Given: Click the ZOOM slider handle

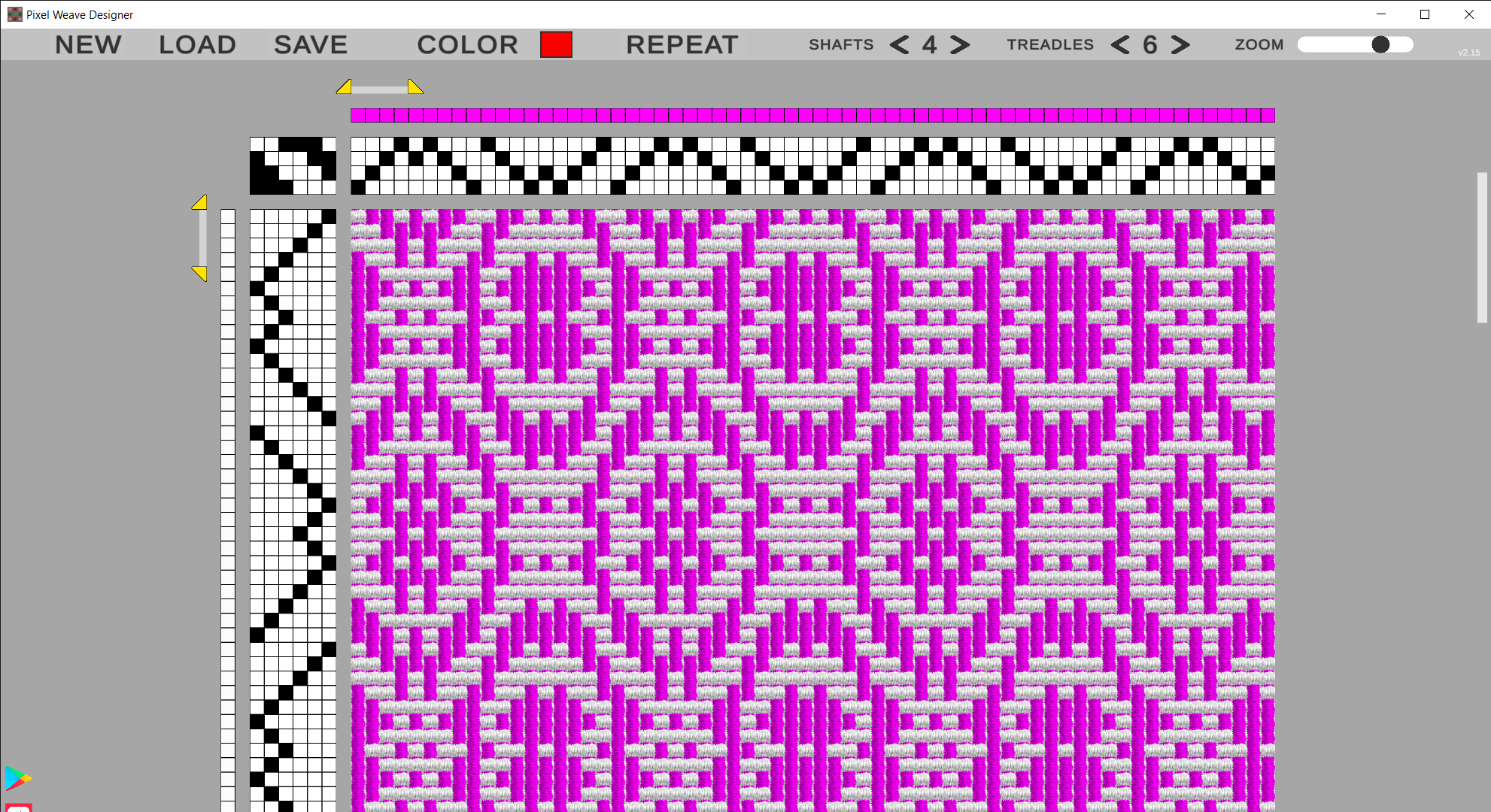Looking at the screenshot, I should [1380, 45].
